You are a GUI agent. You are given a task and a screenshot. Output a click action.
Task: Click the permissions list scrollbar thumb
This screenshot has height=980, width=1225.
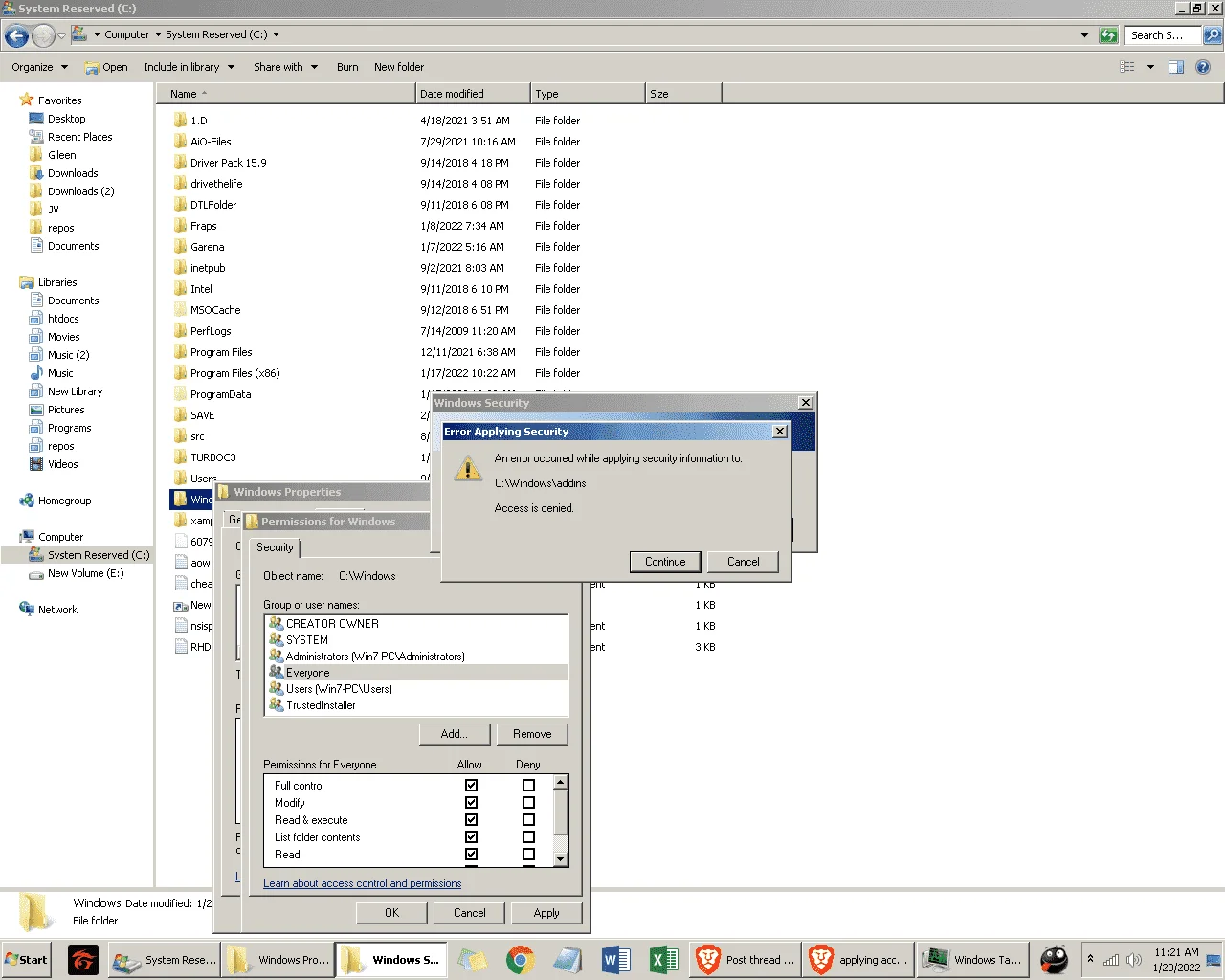(x=561, y=813)
